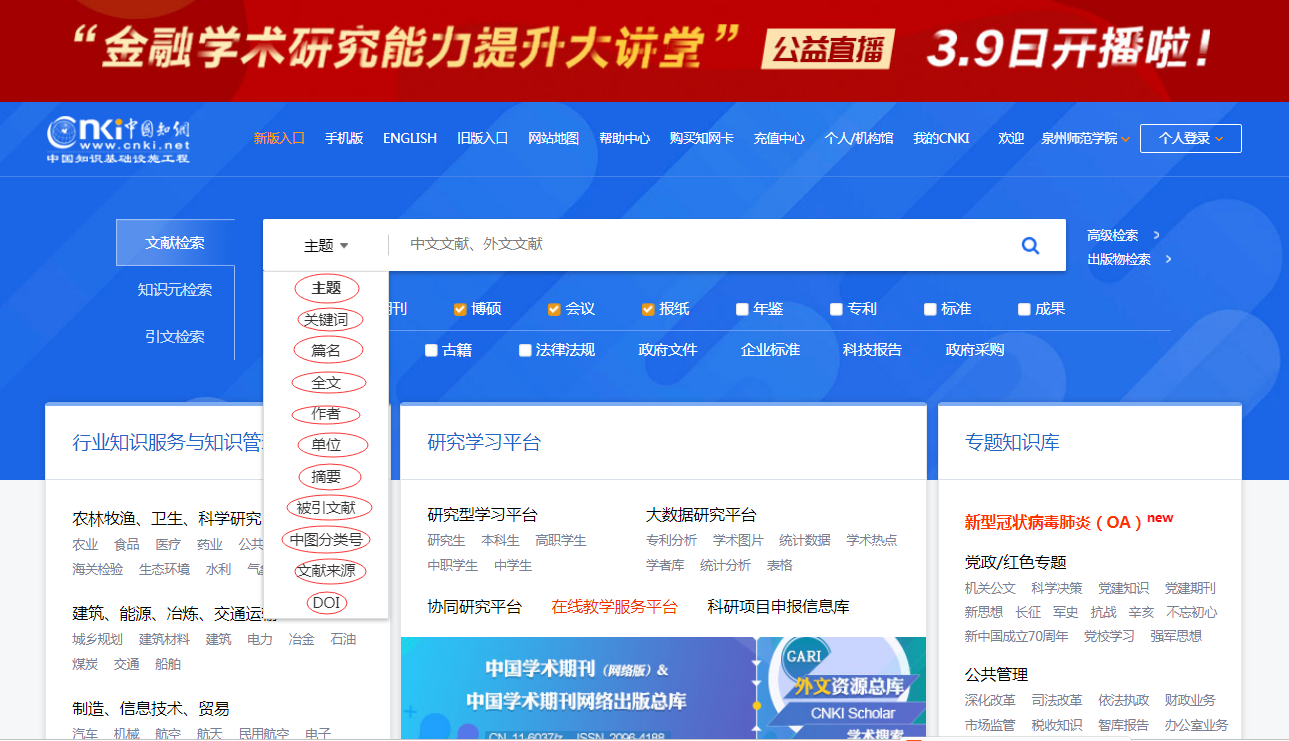Click arrow next to 出版物检索

pos(1168,260)
